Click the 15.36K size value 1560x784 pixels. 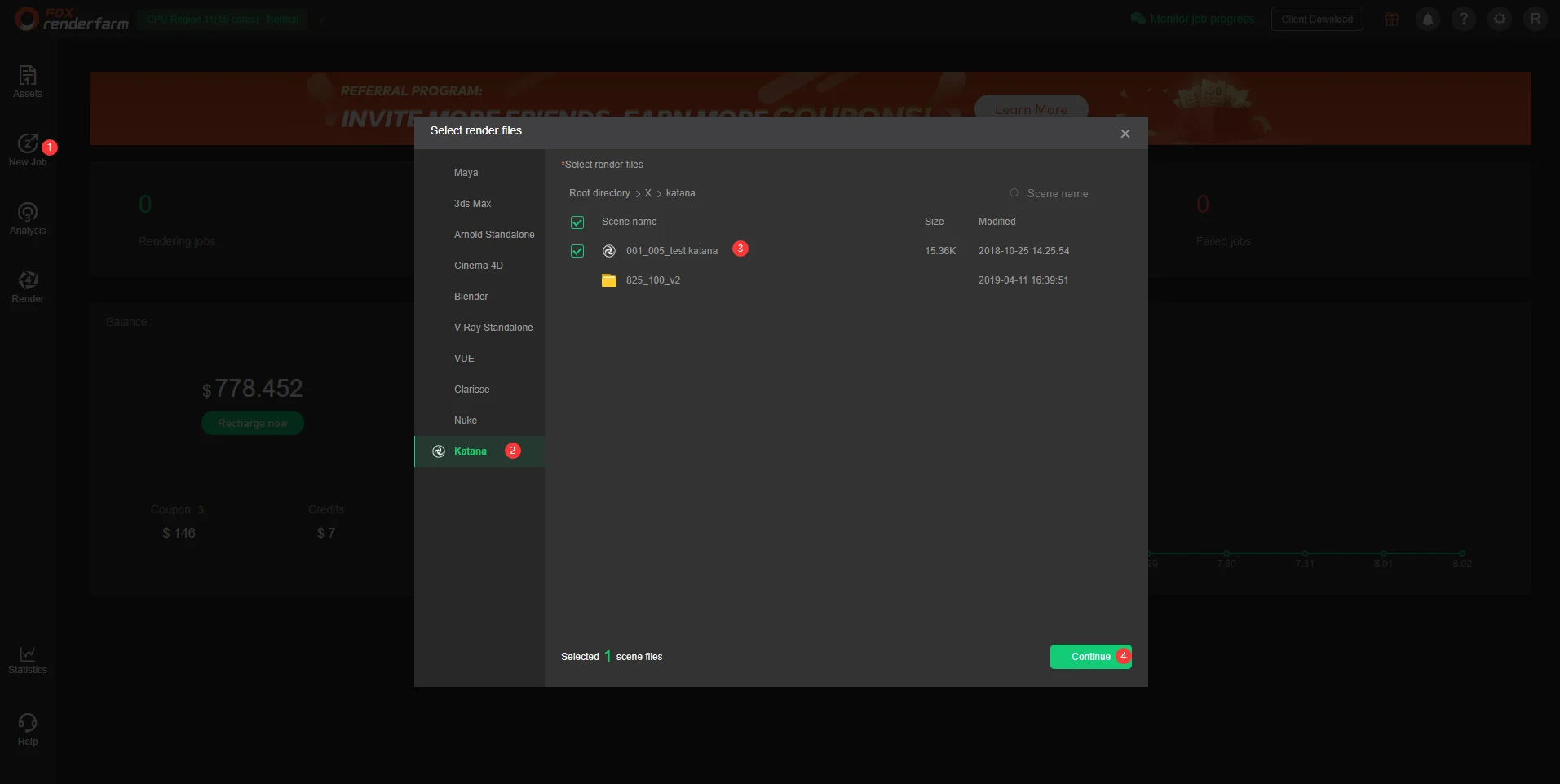(x=940, y=251)
